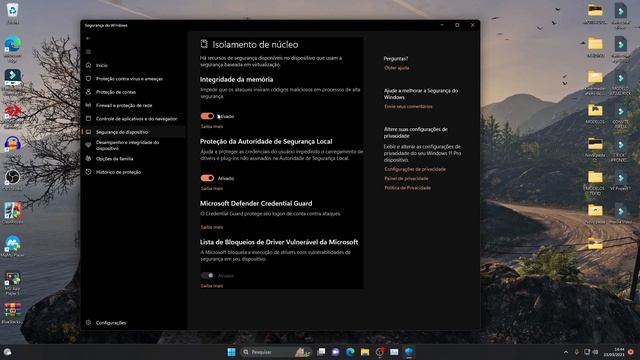Show hidden system tray icons
This screenshot has width=640, height=360.
pos(566,352)
